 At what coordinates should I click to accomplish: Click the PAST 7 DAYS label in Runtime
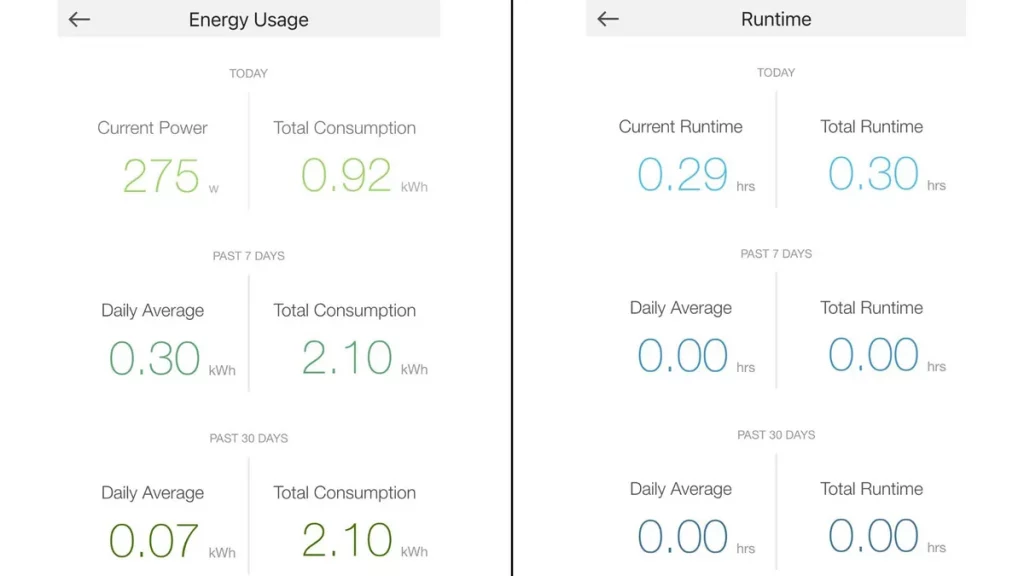776,254
